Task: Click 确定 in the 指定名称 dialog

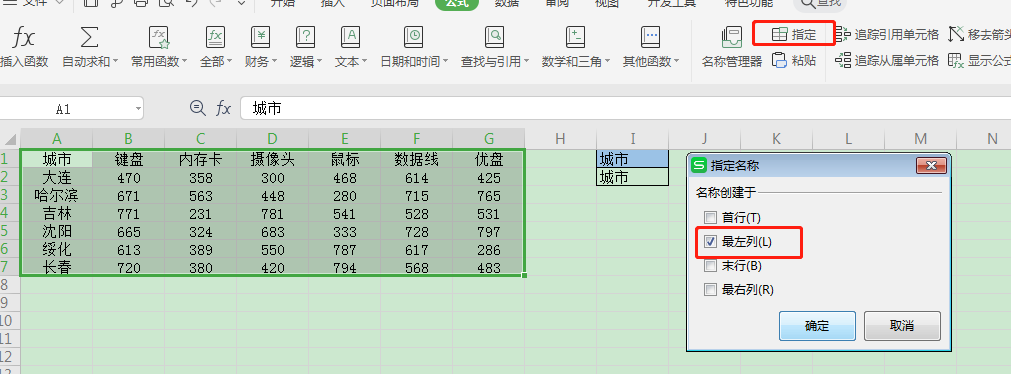Action: [817, 326]
